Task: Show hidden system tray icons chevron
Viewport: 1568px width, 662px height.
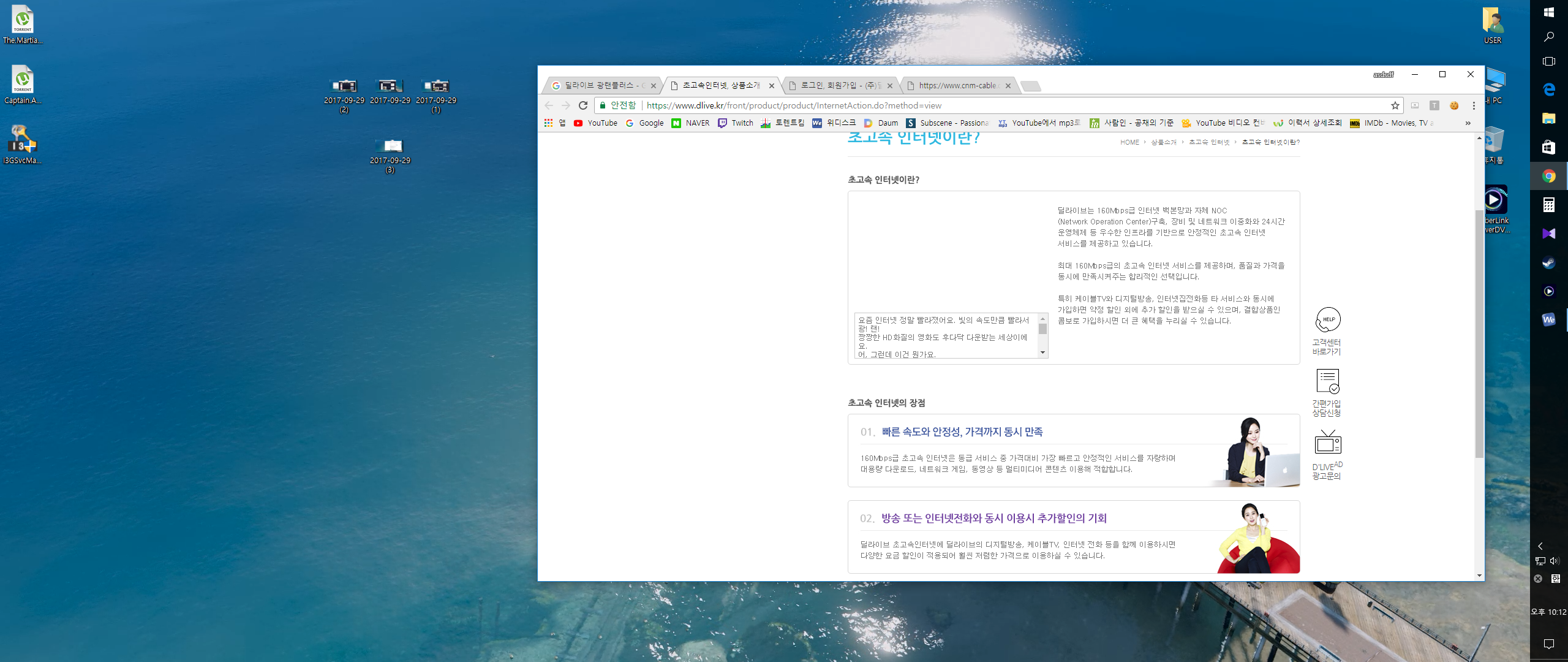Action: (x=1540, y=546)
